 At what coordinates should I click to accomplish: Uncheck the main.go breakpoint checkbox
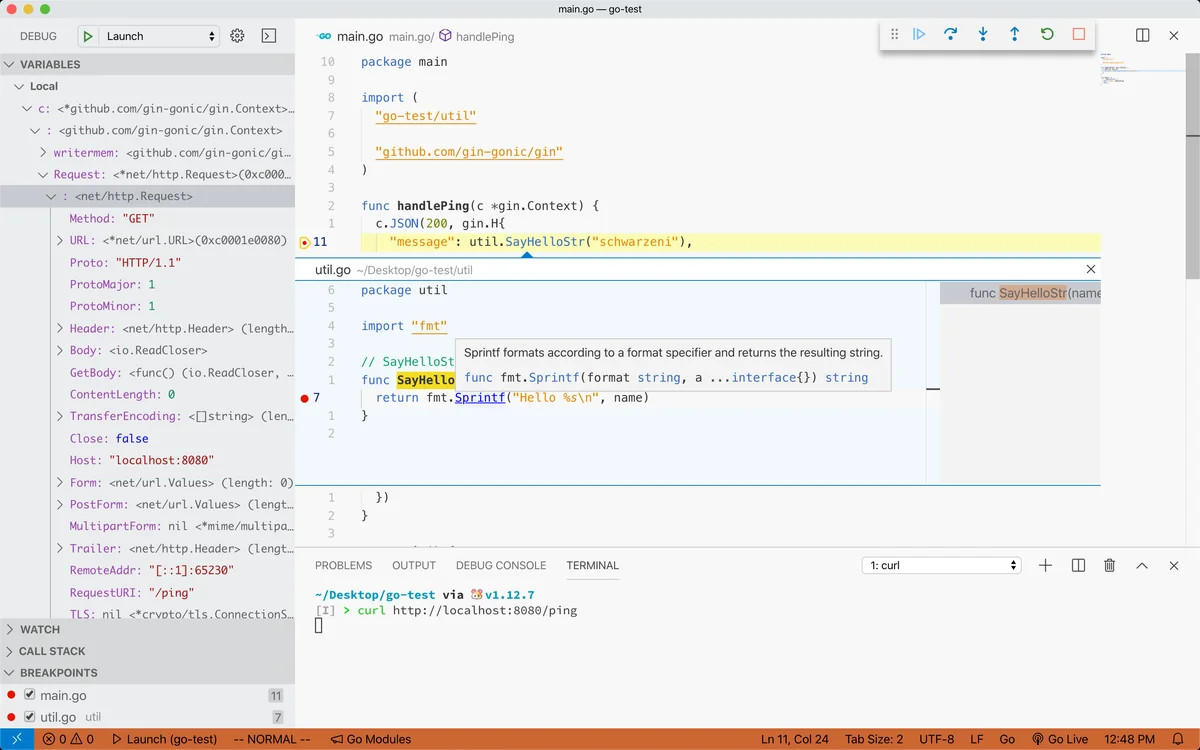coord(29,695)
